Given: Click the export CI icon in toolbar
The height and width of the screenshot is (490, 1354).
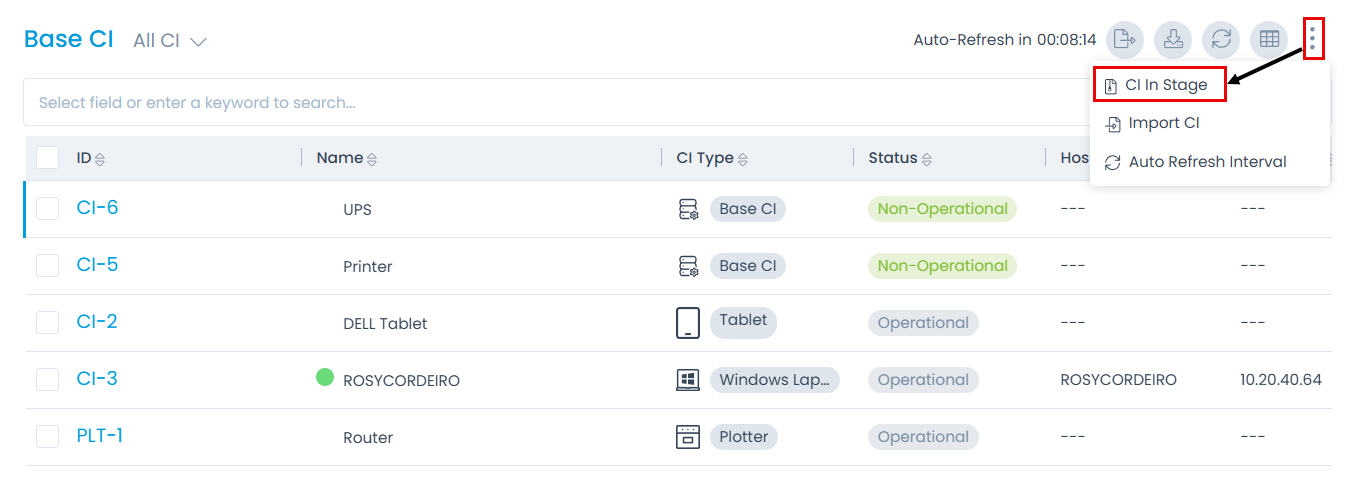Looking at the screenshot, I should [x=1125, y=40].
